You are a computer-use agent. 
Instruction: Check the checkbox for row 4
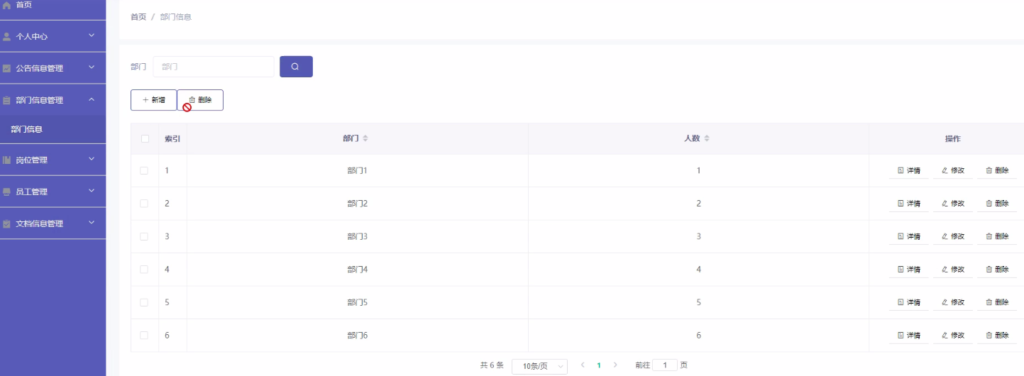click(144, 269)
